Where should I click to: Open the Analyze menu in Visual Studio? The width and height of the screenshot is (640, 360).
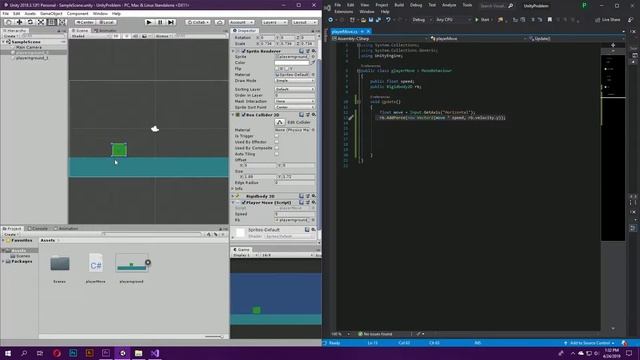[449, 5]
